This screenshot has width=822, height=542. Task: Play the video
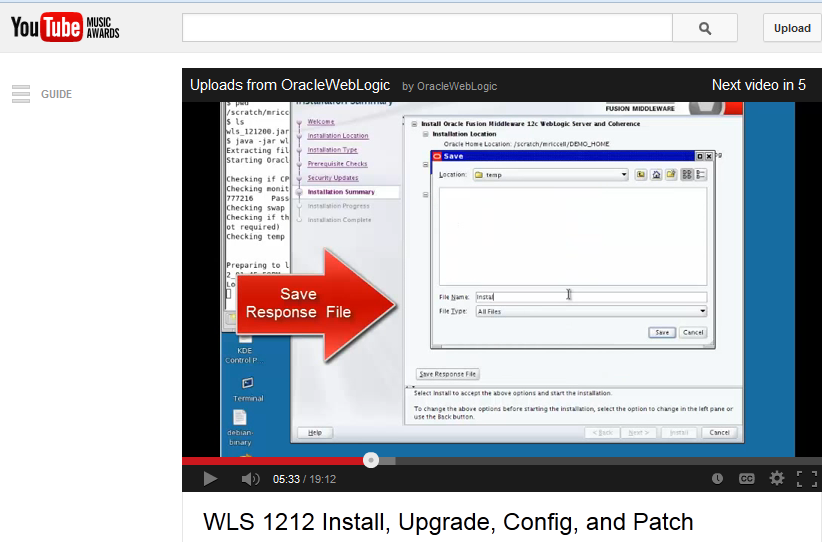pos(210,479)
